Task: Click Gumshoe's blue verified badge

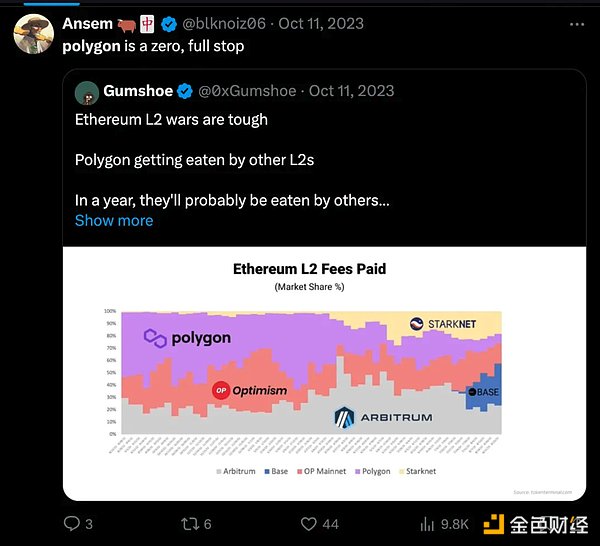Action: click(x=185, y=91)
